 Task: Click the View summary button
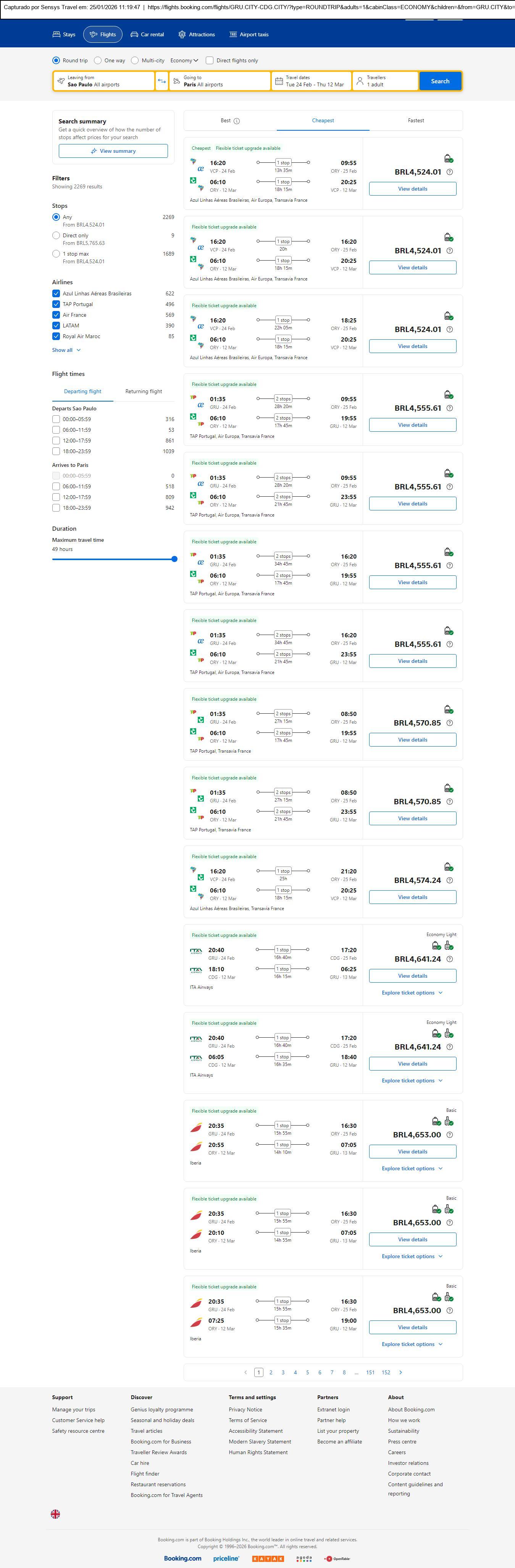click(113, 151)
